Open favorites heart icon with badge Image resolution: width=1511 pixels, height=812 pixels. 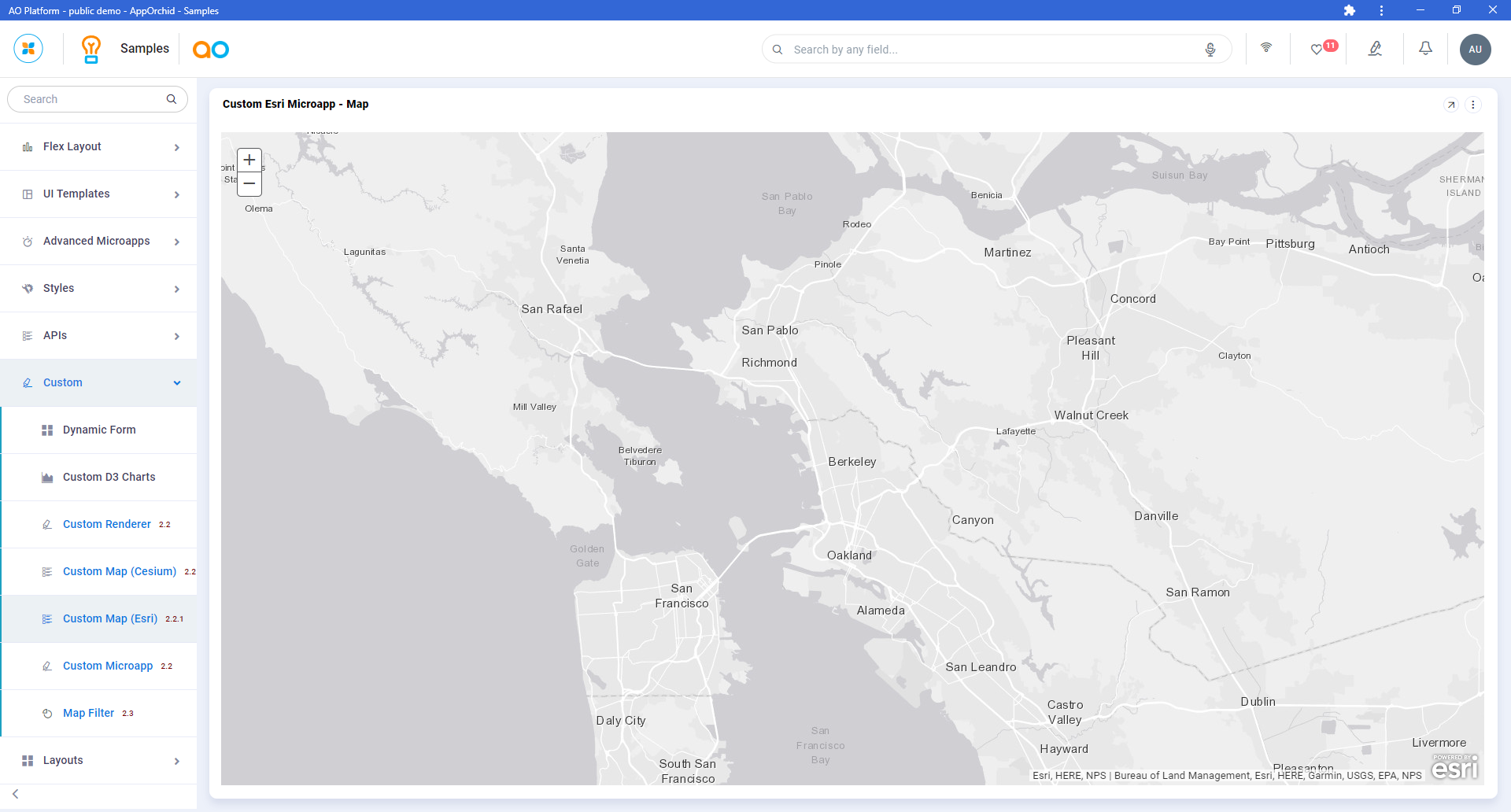pyautogui.click(x=1317, y=50)
